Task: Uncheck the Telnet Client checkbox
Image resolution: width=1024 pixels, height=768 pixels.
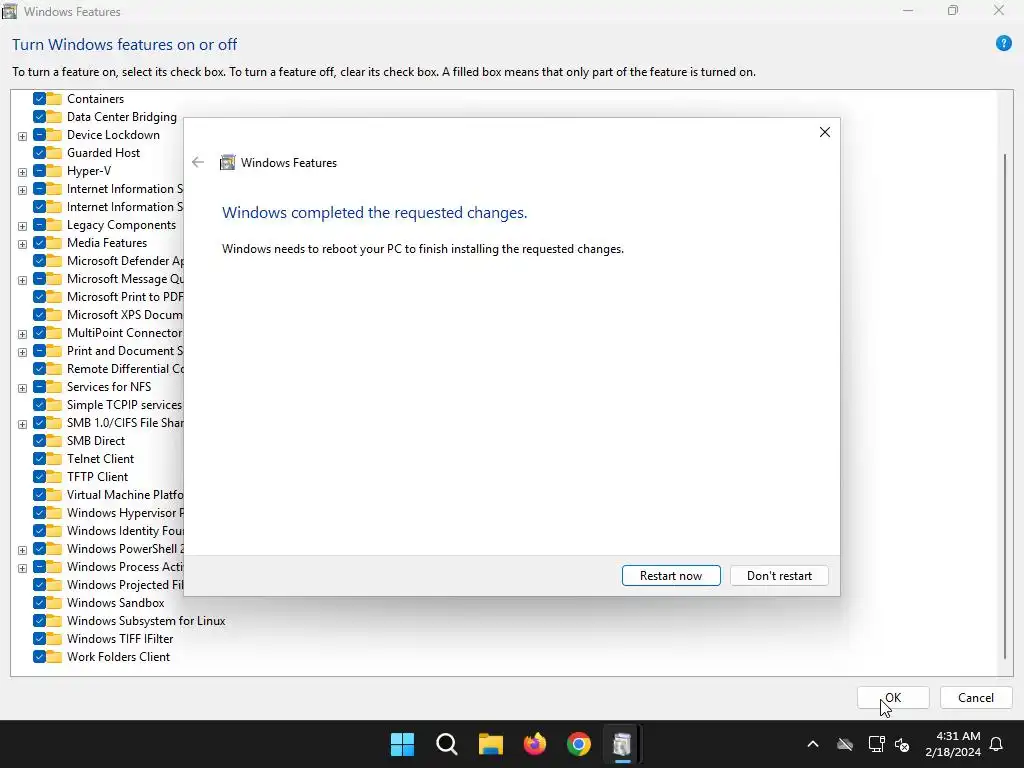Action: click(x=39, y=458)
